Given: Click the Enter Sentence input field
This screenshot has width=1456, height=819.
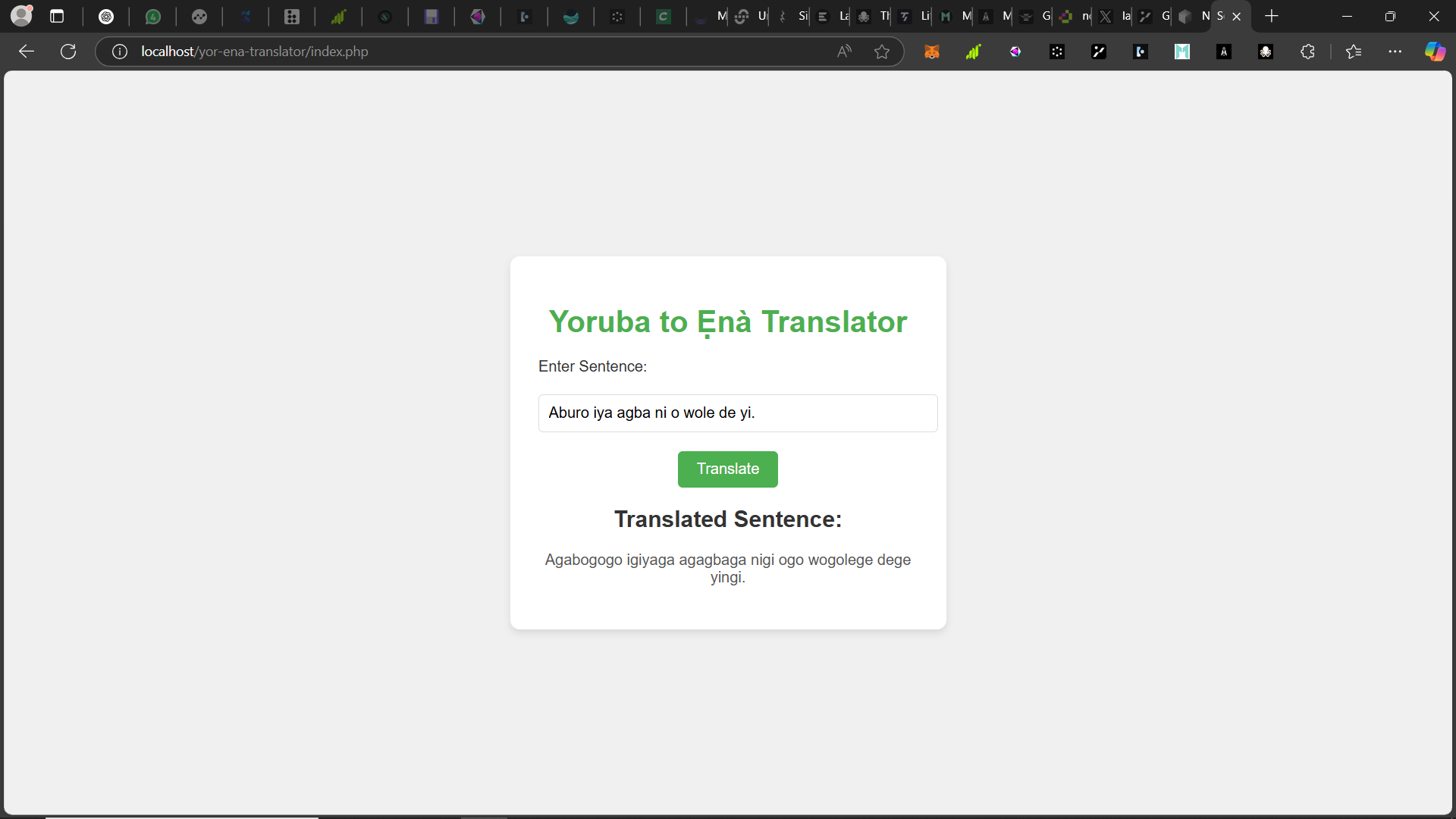Looking at the screenshot, I should point(737,413).
